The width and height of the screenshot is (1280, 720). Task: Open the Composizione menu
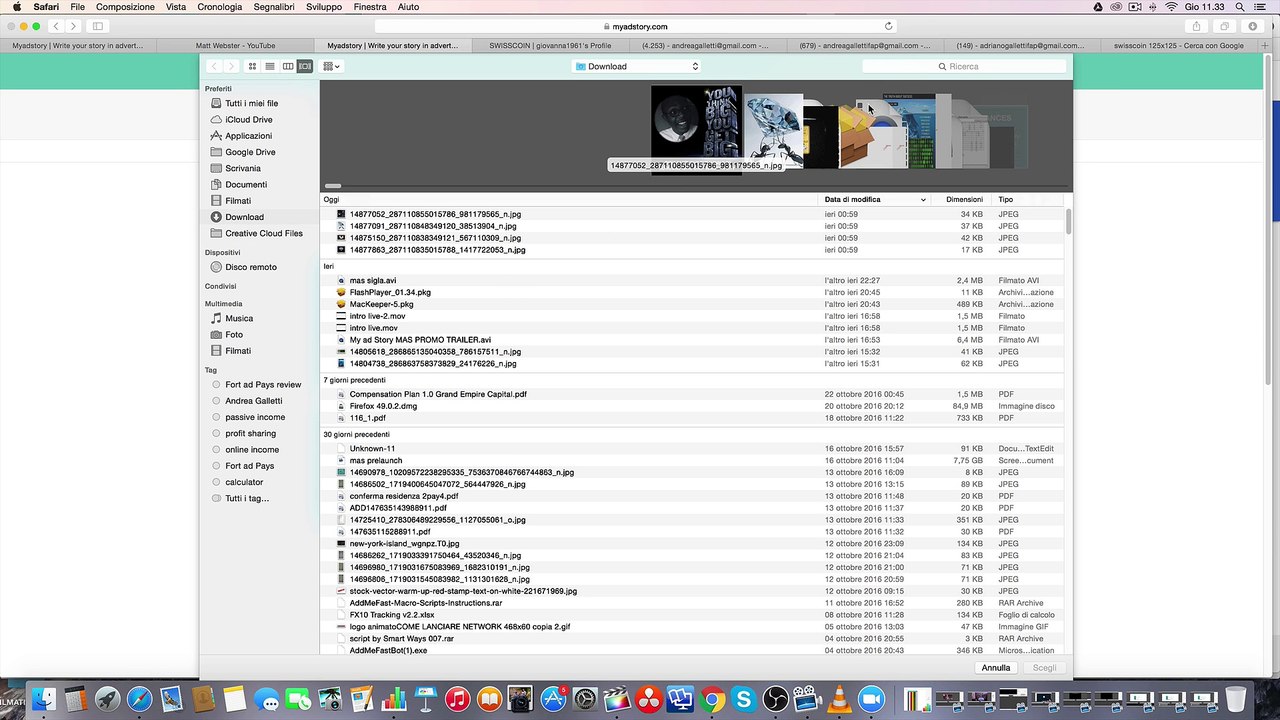point(125,7)
